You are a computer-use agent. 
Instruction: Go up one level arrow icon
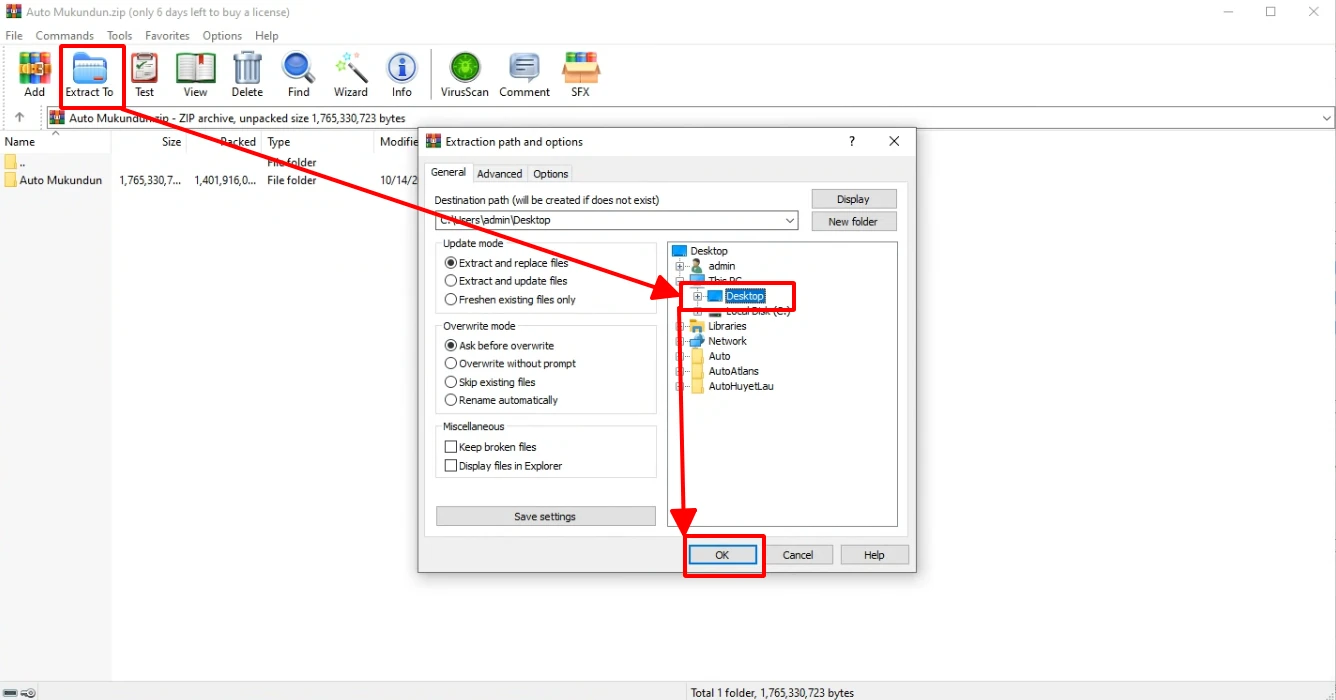click(x=19, y=118)
